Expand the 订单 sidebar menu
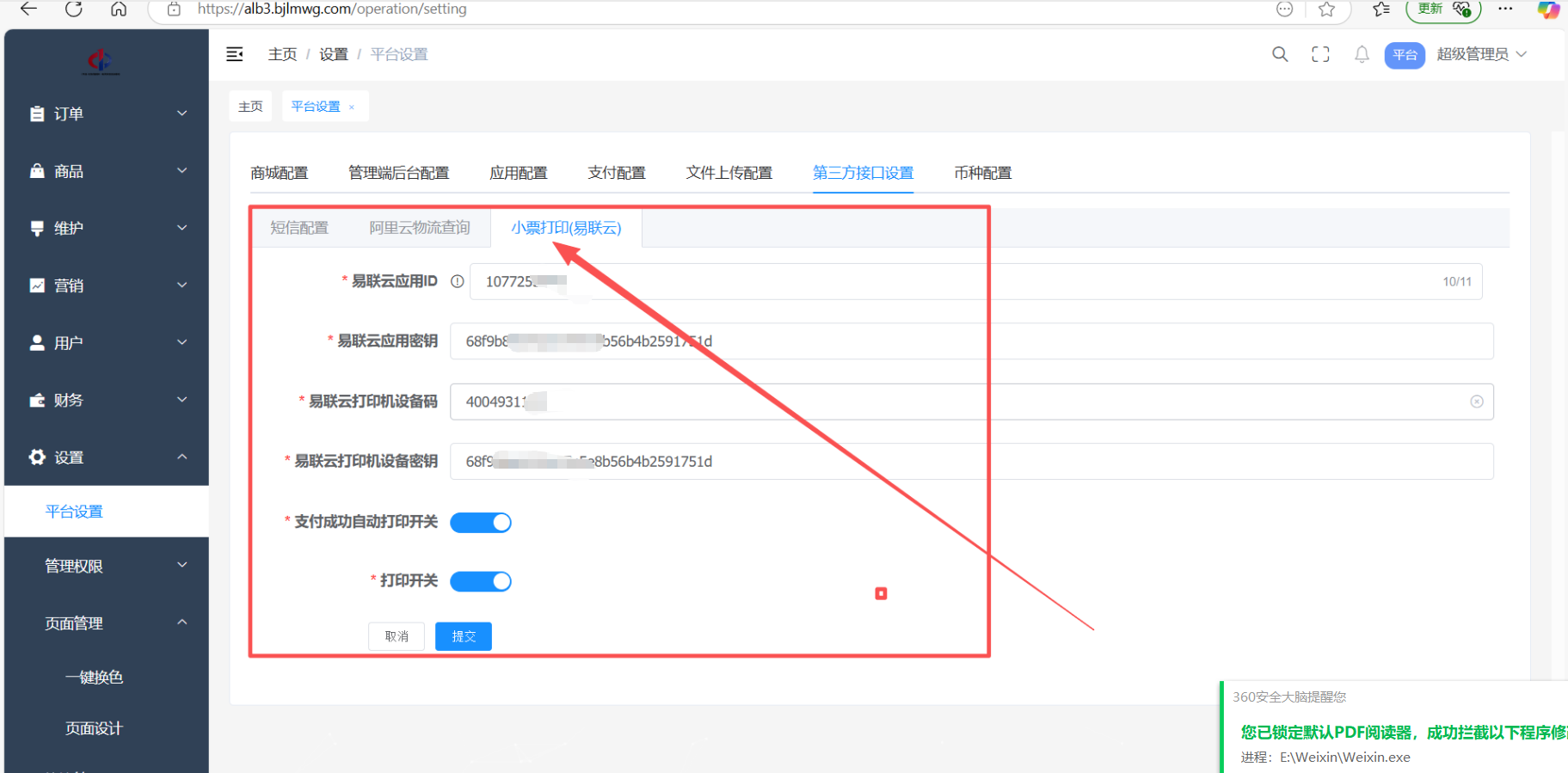1568x773 pixels. [108, 113]
